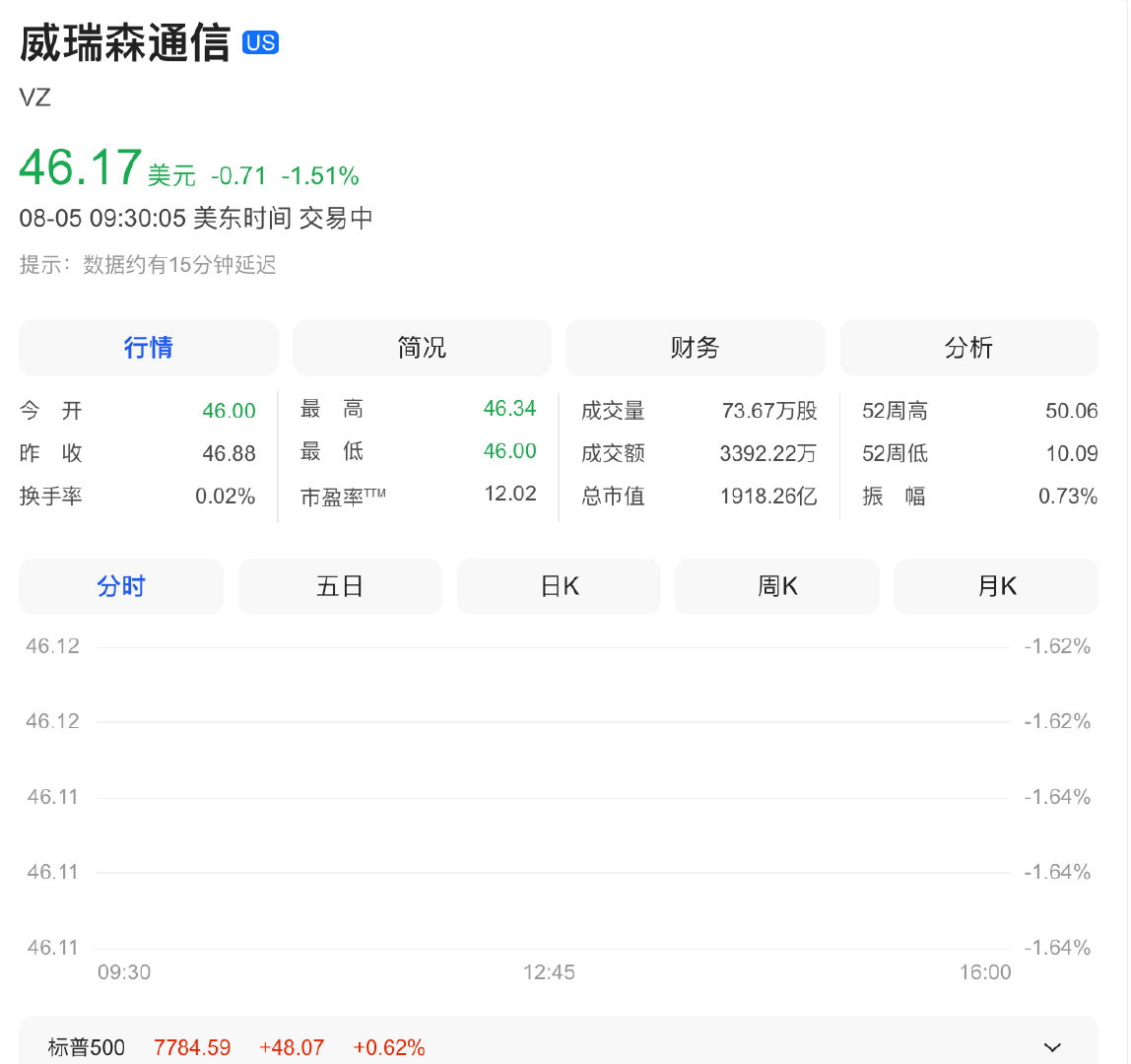1131x1064 pixels.
Task: Click the 标普500 percent +0.62%
Action: coord(389,1047)
